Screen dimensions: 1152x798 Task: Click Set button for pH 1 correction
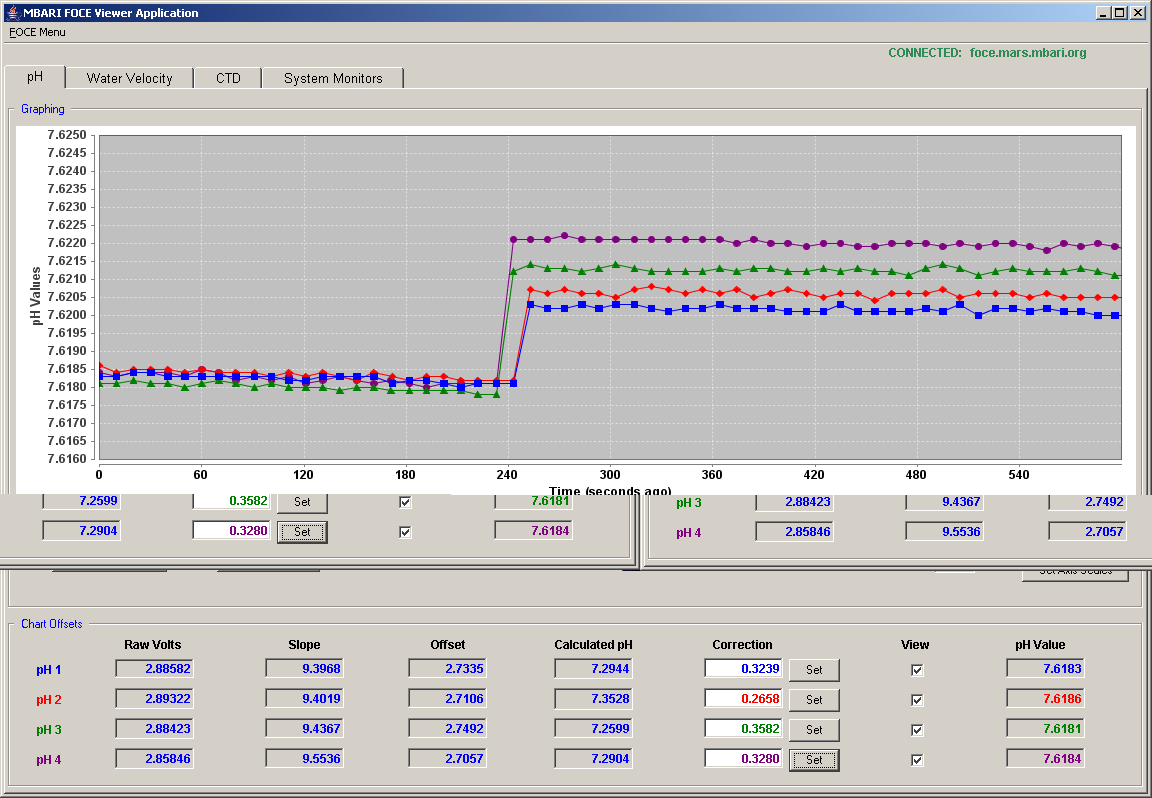pyautogui.click(x=814, y=670)
